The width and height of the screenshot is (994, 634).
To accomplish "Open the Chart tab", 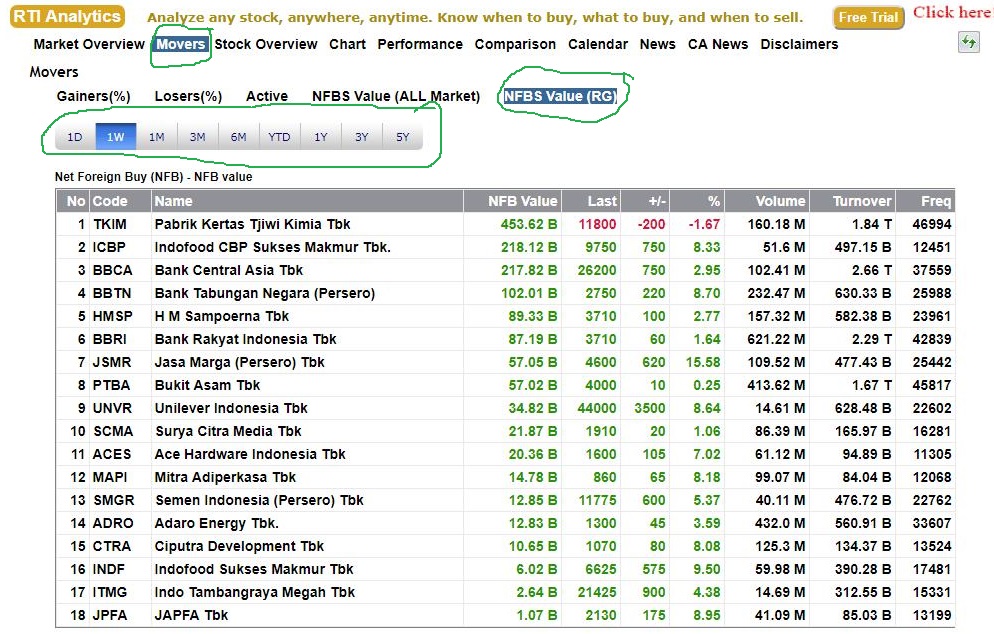I will [347, 44].
